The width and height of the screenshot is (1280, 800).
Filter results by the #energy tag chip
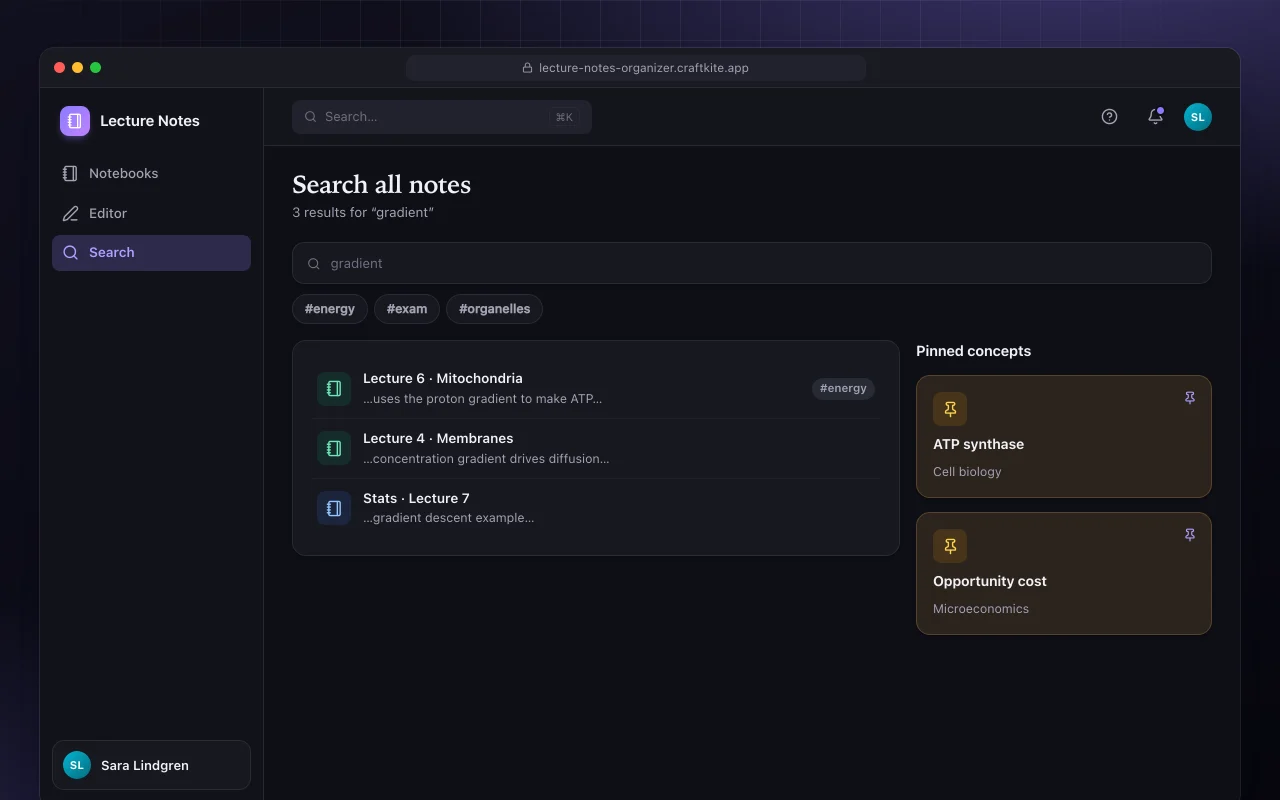(x=330, y=309)
